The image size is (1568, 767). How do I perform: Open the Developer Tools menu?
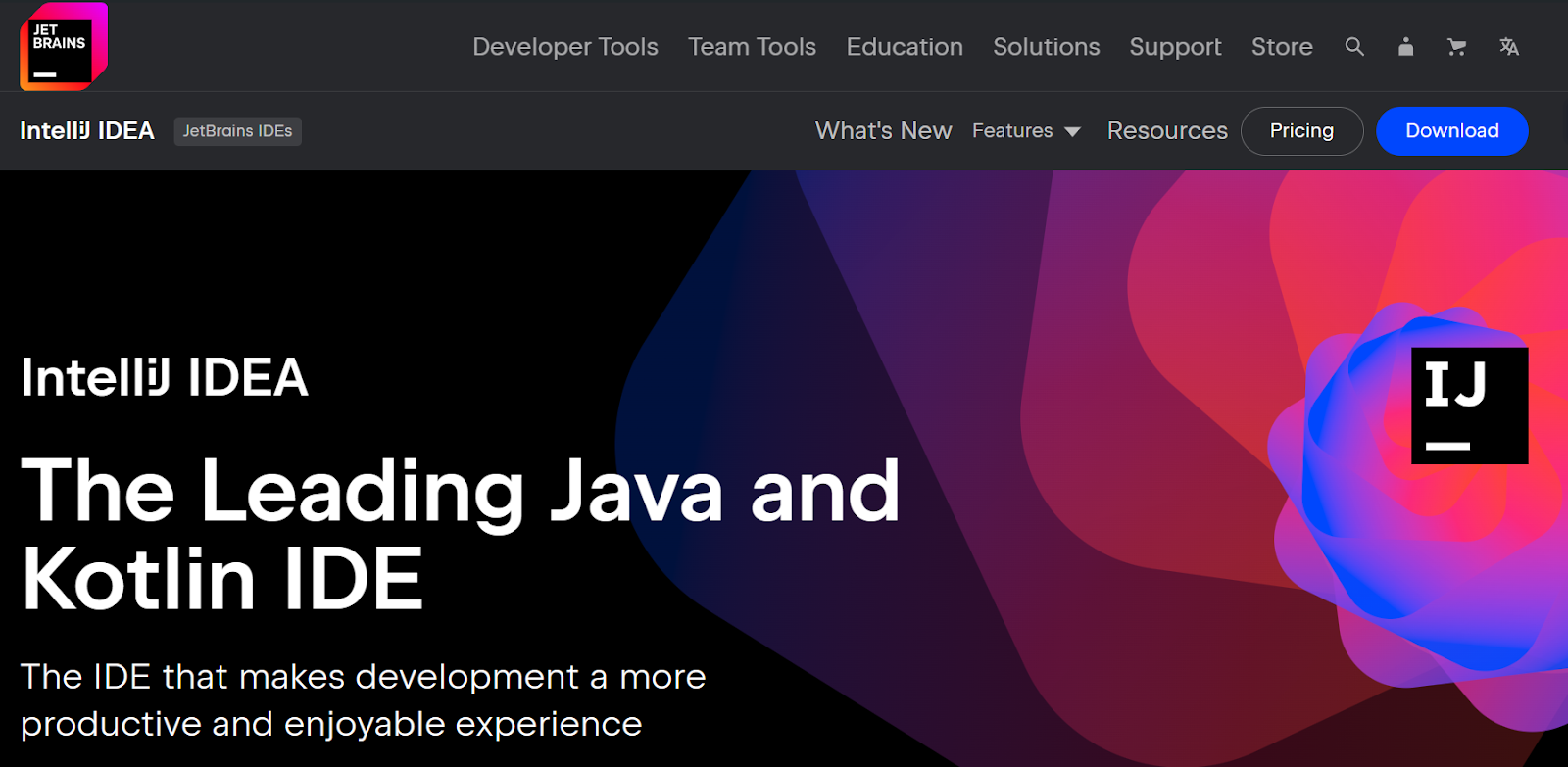click(x=565, y=47)
